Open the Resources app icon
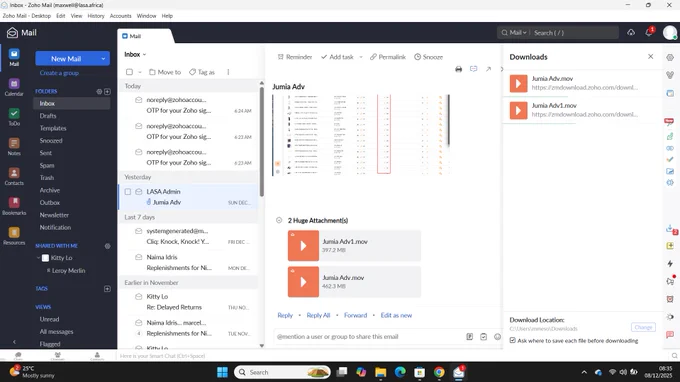 pyautogui.click(x=14, y=236)
